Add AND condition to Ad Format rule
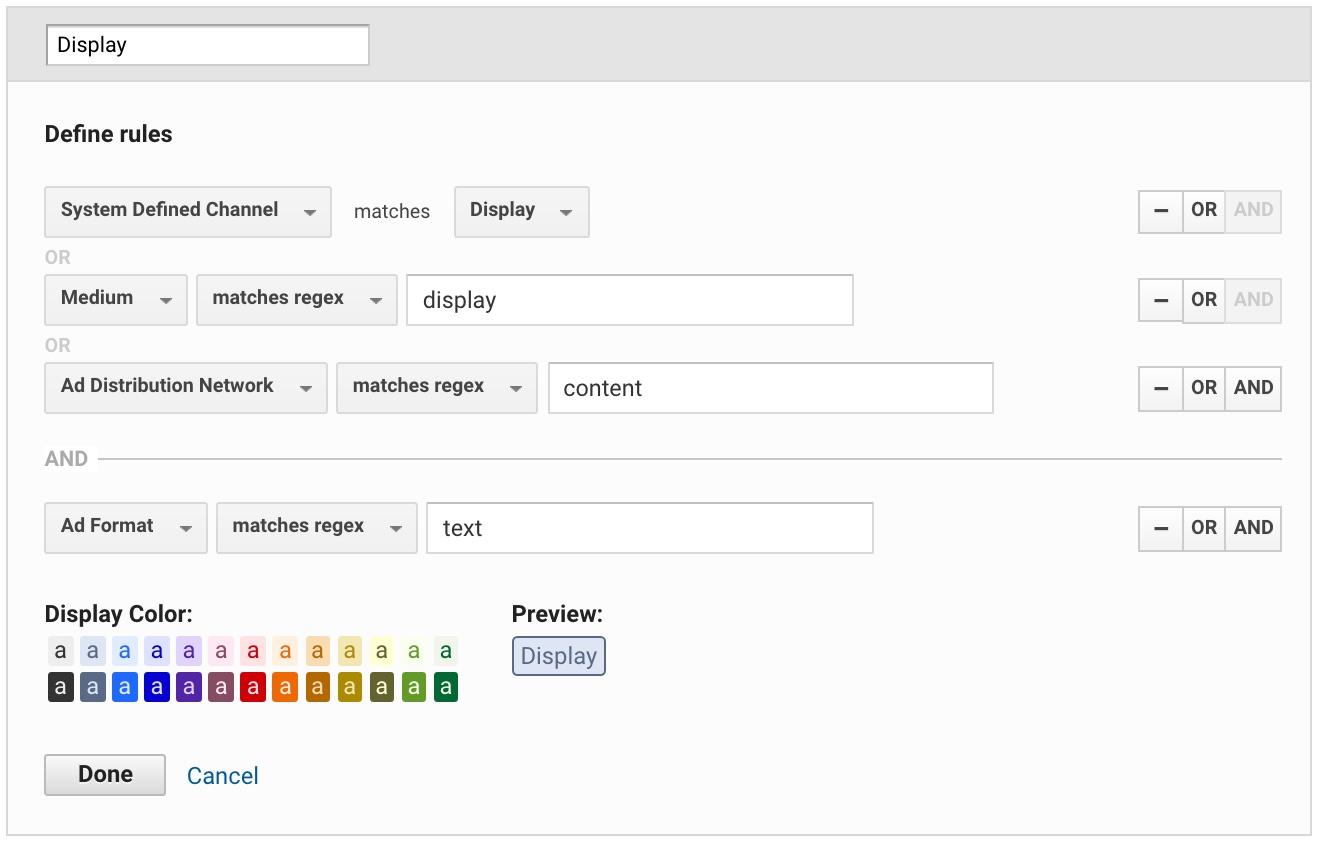Image resolution: width=1322 pixels, height=846 pixels. 1253,528
